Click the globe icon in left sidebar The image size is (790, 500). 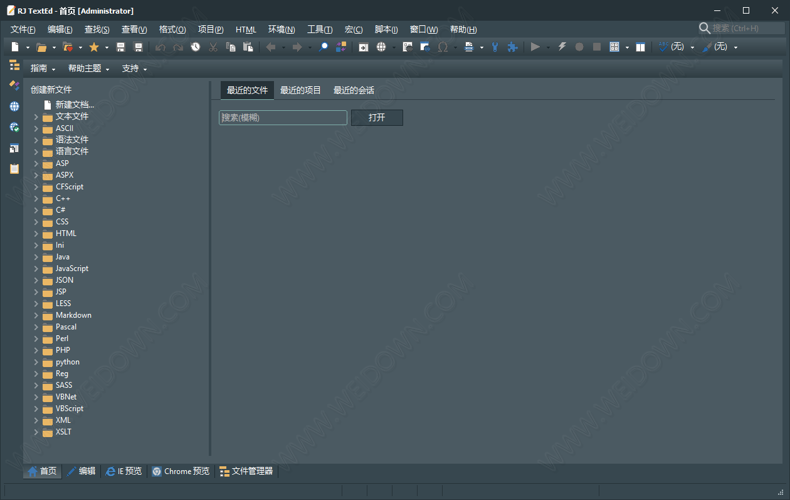coord(15,106)
